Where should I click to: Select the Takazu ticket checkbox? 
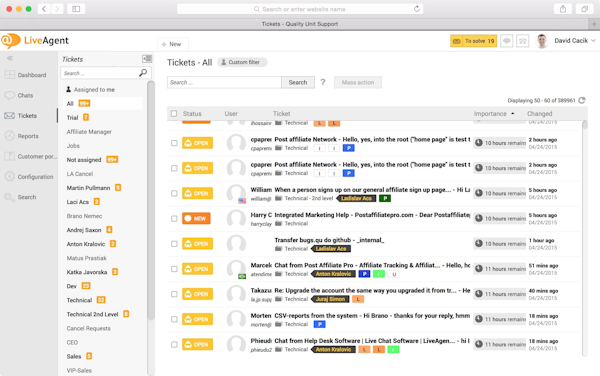(174, 294)
